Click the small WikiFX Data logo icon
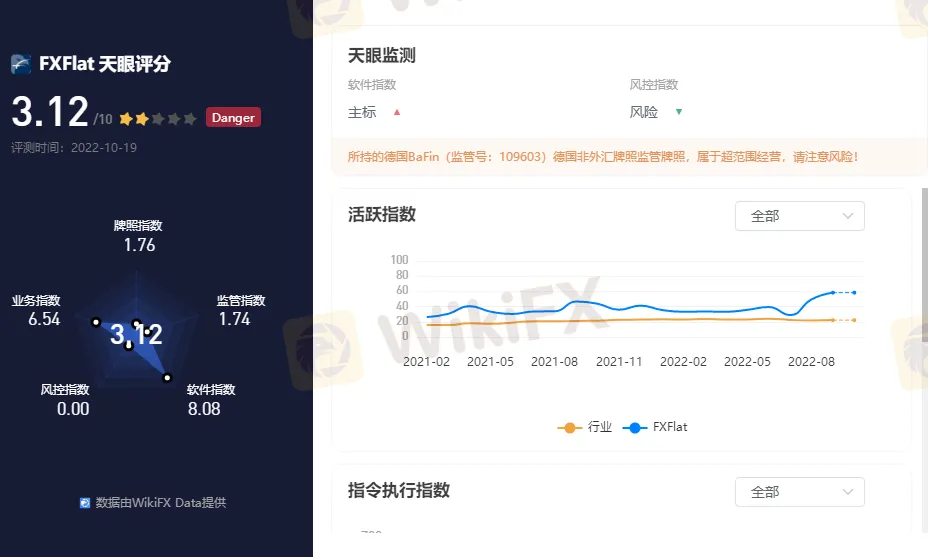 [x=85, y=503]
